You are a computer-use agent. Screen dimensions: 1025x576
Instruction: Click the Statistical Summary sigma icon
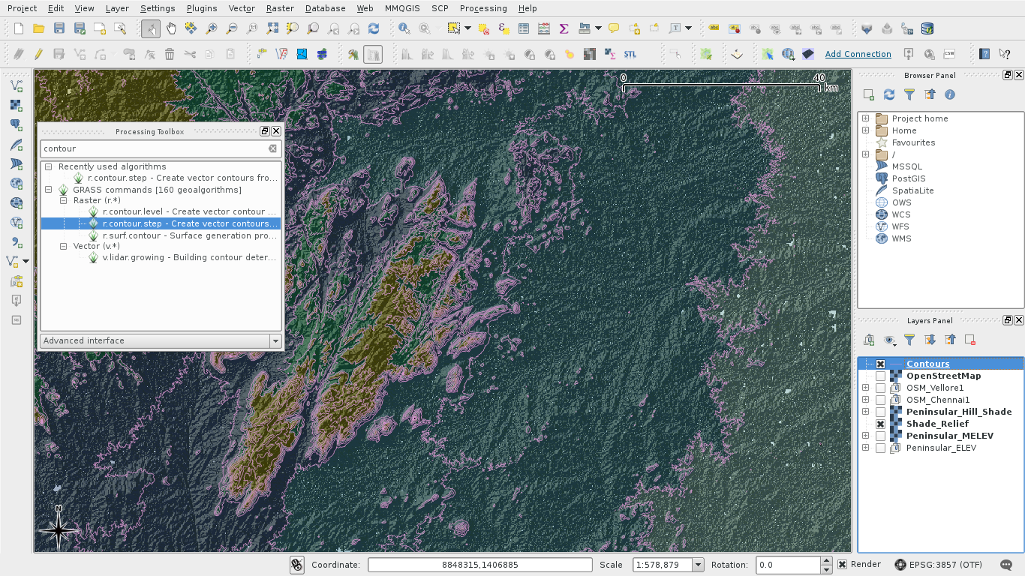[564, 29]
